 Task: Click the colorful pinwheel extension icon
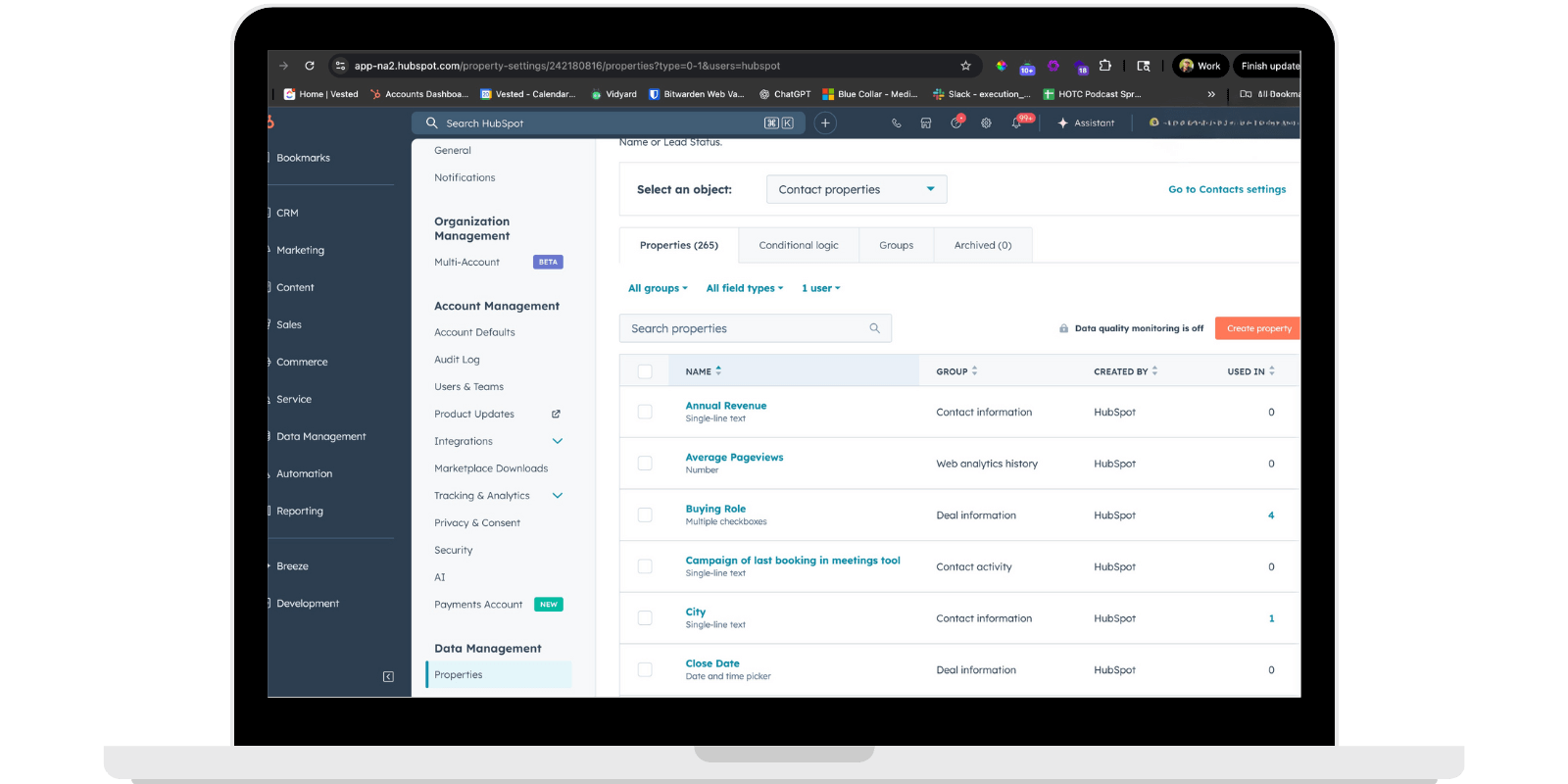click(x=1001, y=66)
